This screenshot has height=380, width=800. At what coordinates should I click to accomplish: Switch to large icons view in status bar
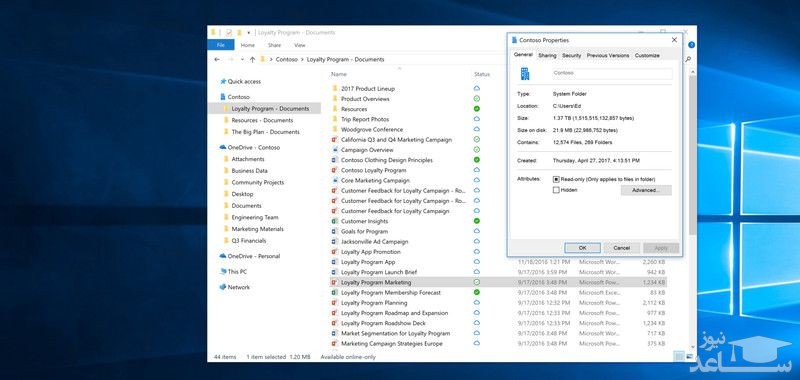pyautogui.click(x=689, y=357)
